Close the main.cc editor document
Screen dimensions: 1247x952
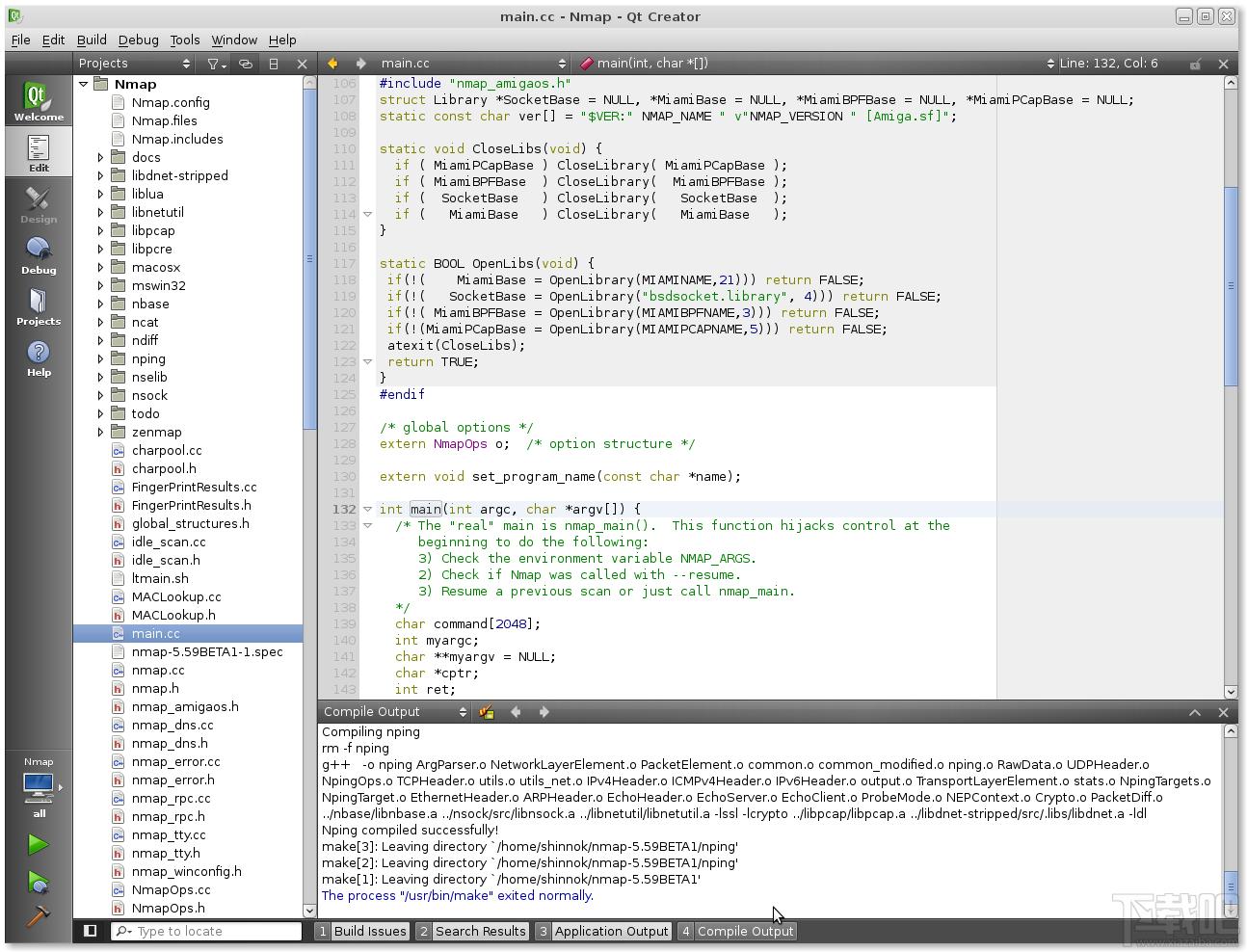(1224, 64)
